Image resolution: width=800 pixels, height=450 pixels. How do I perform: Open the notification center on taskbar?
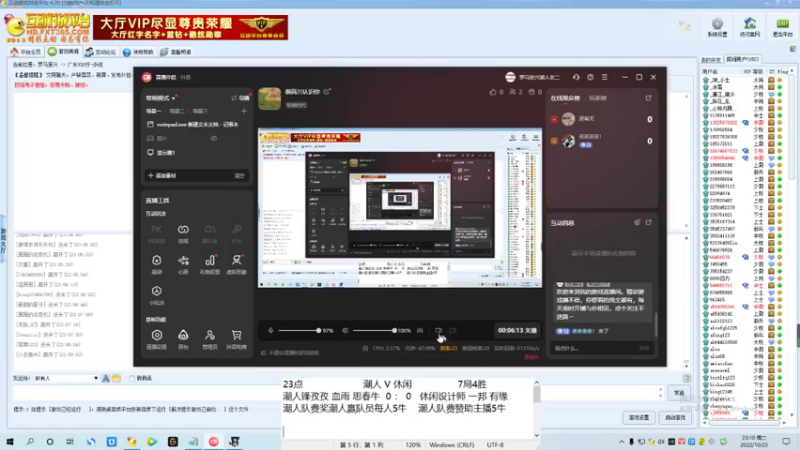coord(786,442)
